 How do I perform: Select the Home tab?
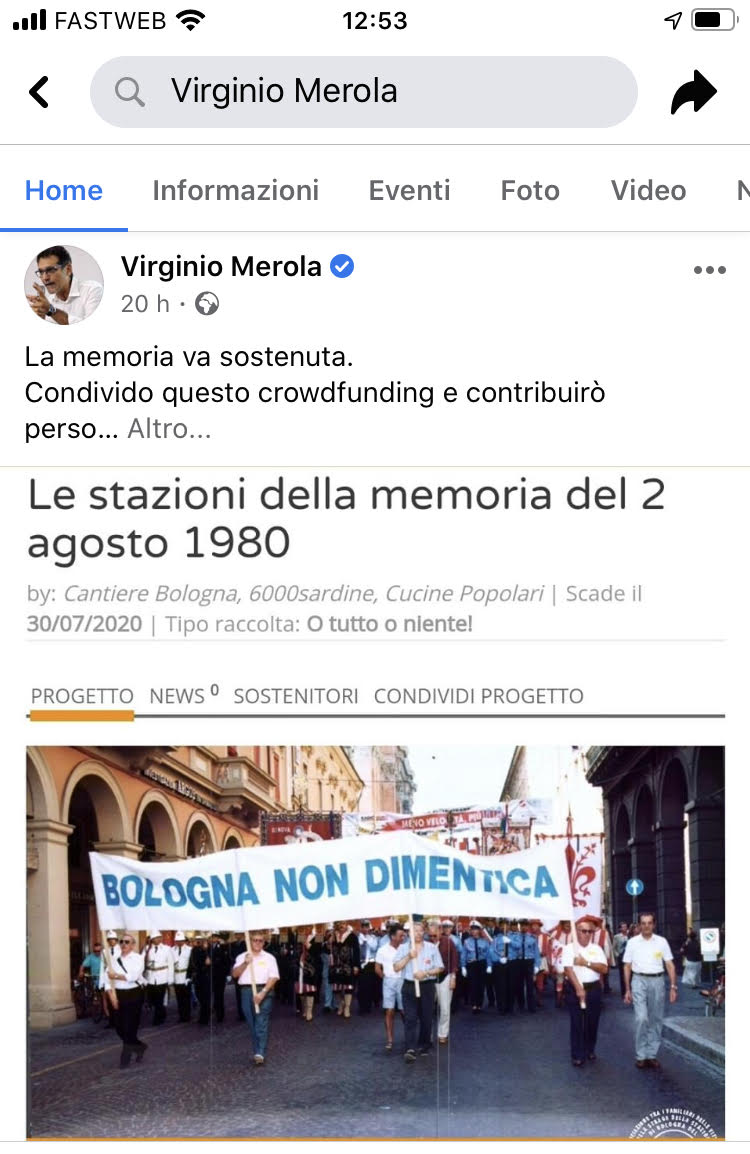pyautogui.click(x=64, y=191)
